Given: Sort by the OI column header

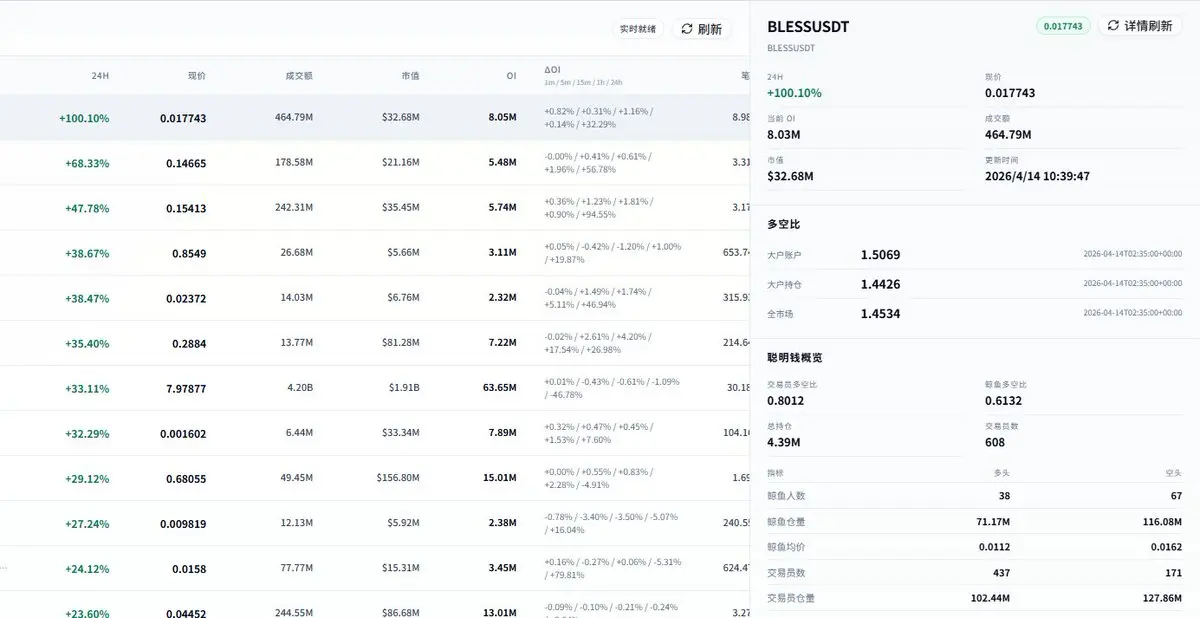Looking at the screenshot, I should click(x=511, y=76).
